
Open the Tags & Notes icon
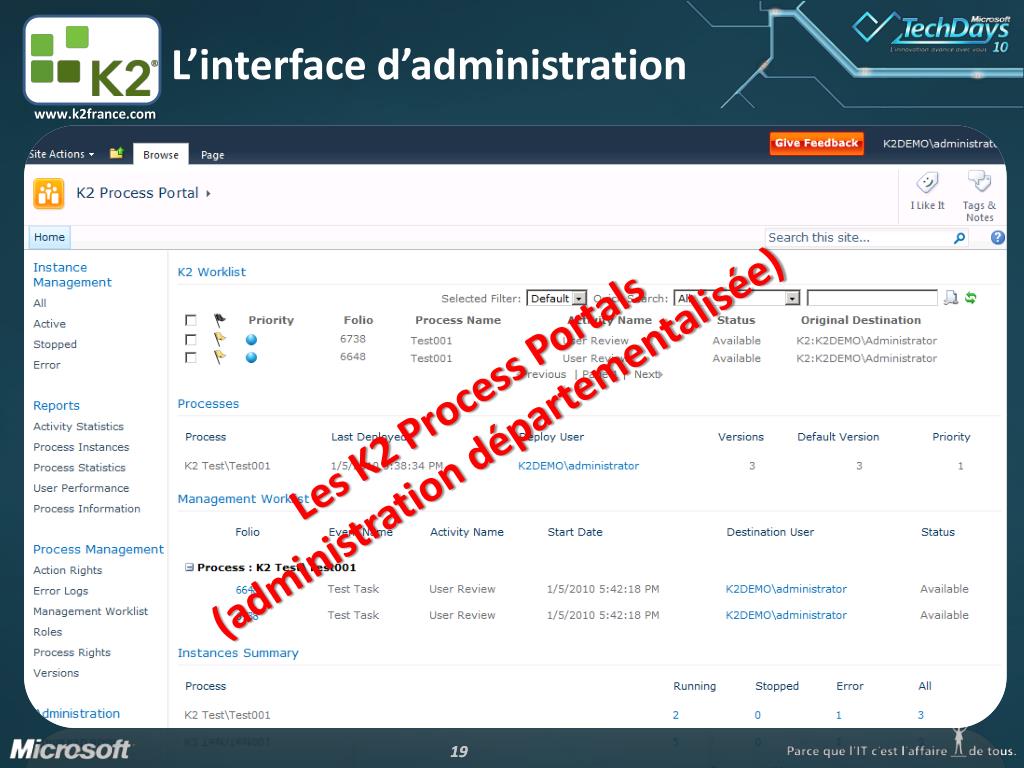click(x=979, y=182)
